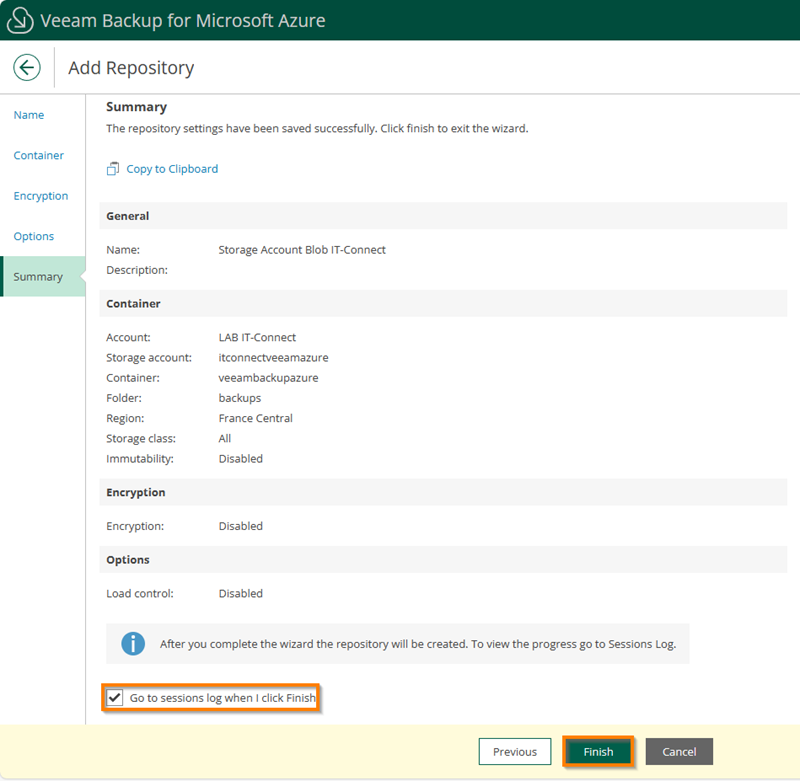This screenshot has width=800, height=781.
Task: Click the Add Repository page heading
Action: [131, 68]
